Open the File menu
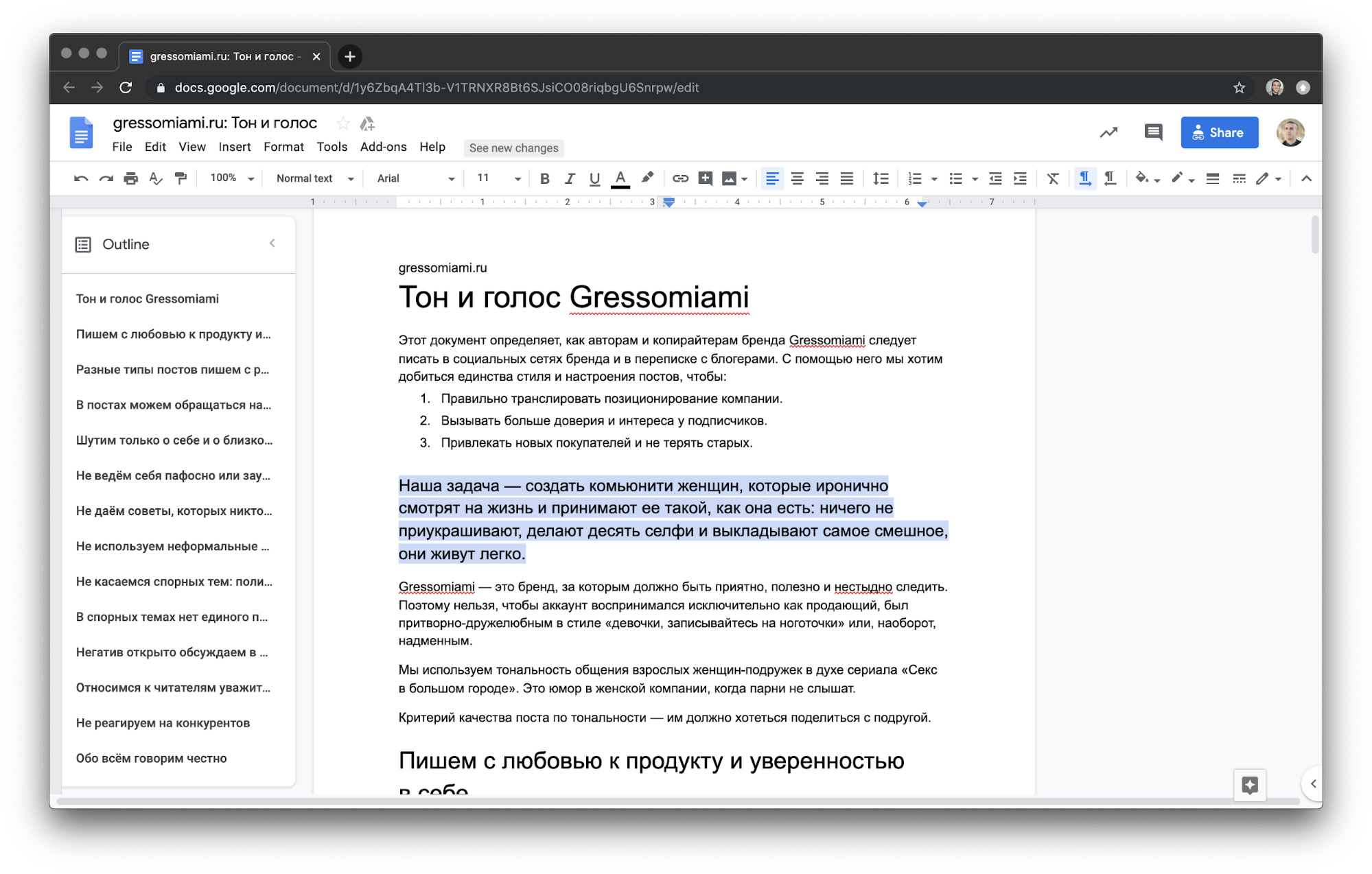The width and height of the screenshot is (1372, 874). [121, 147]
